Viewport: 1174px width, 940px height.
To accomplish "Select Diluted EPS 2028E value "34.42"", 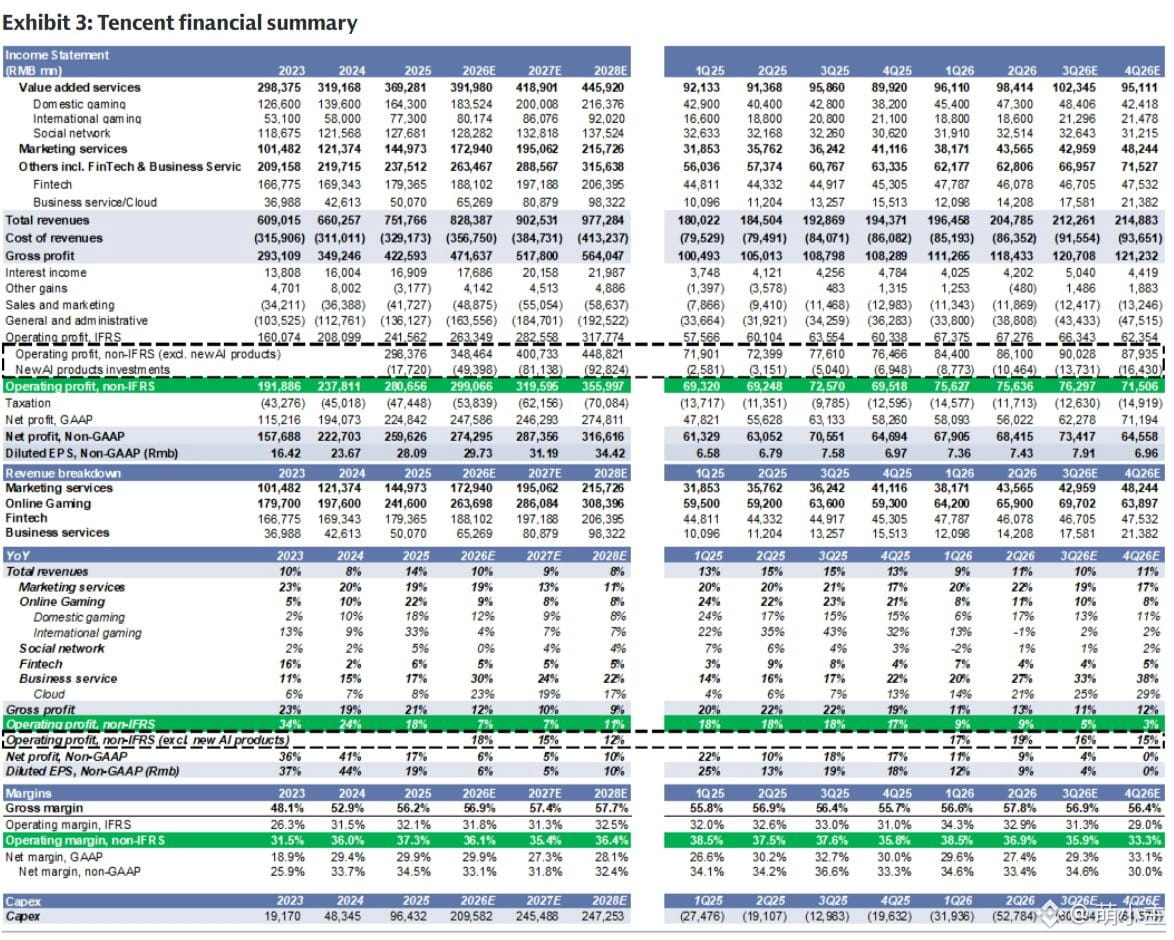I will click(x=610, y=453).
